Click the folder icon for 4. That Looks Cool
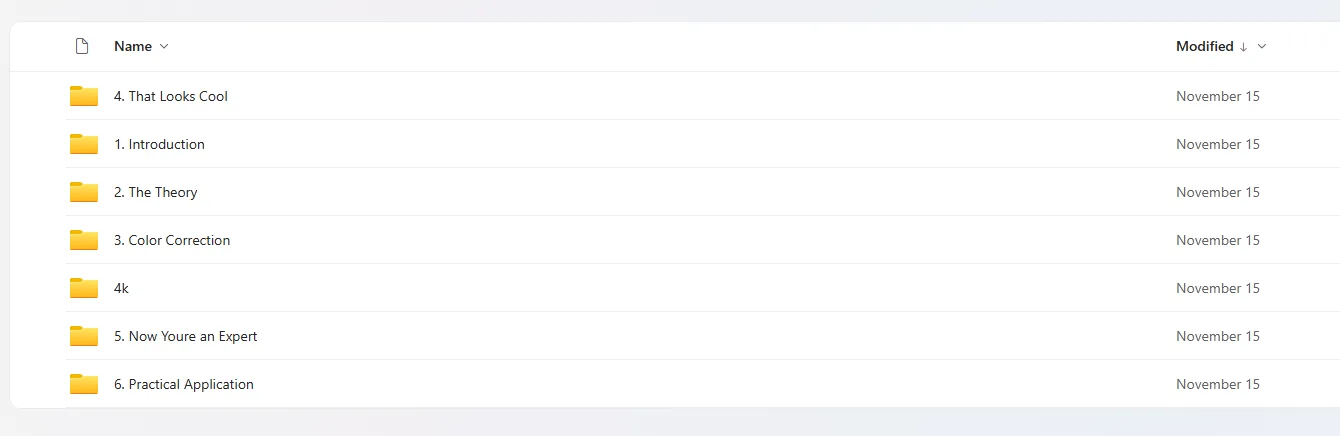 point(84,96)
